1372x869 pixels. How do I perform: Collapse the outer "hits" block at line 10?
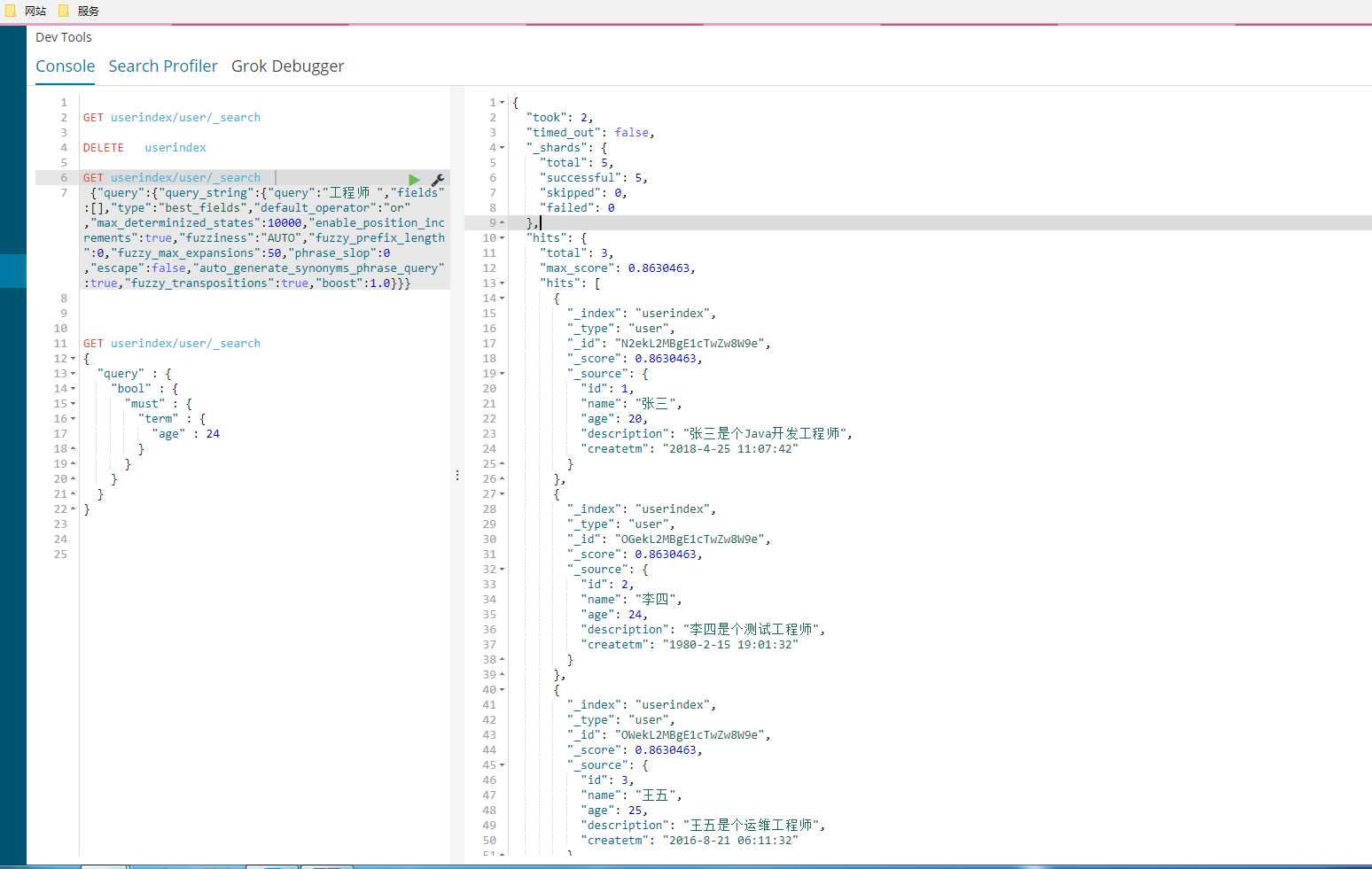(x=503, y=238)
